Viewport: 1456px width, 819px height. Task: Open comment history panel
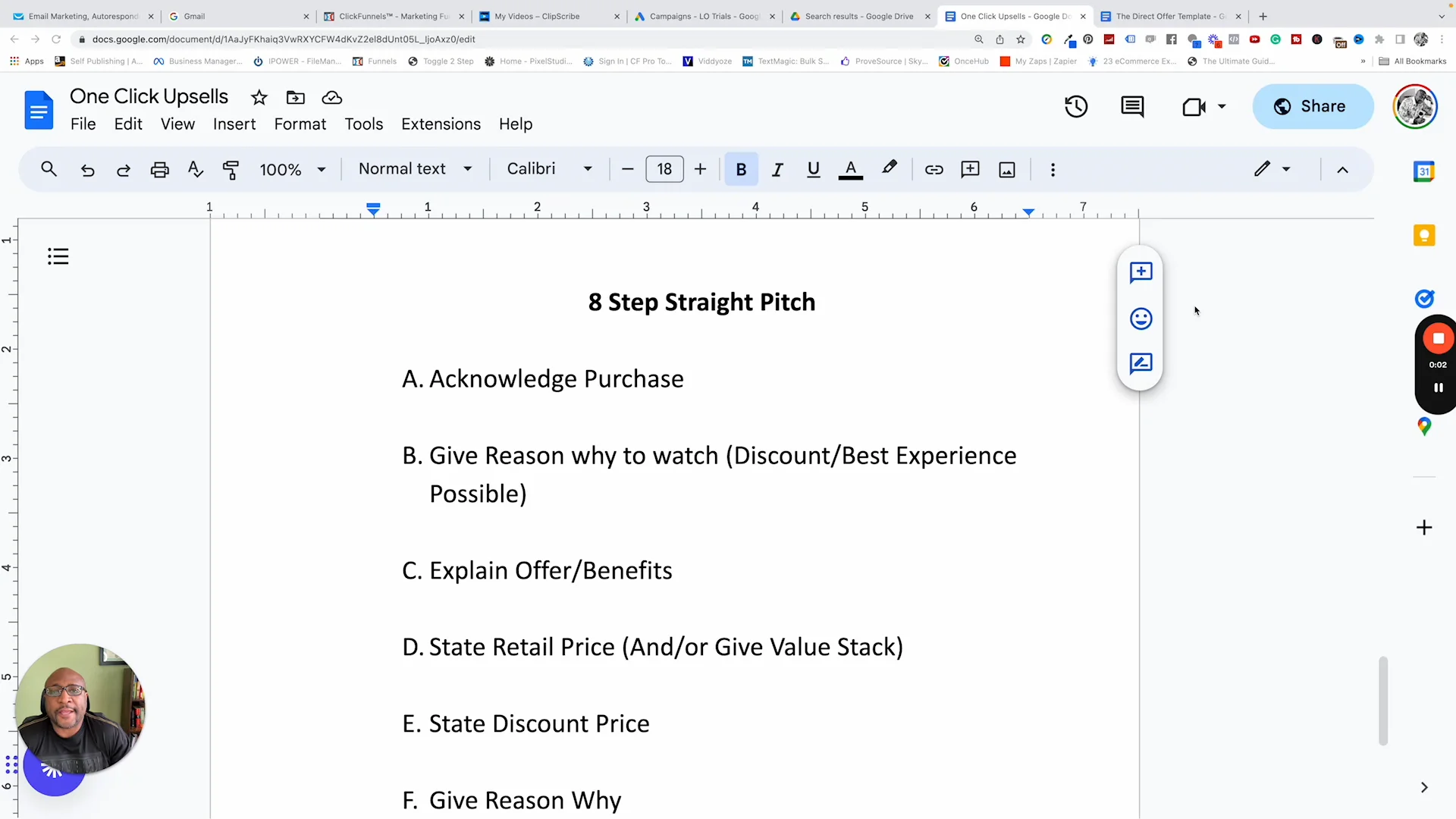coord(1132,107)
